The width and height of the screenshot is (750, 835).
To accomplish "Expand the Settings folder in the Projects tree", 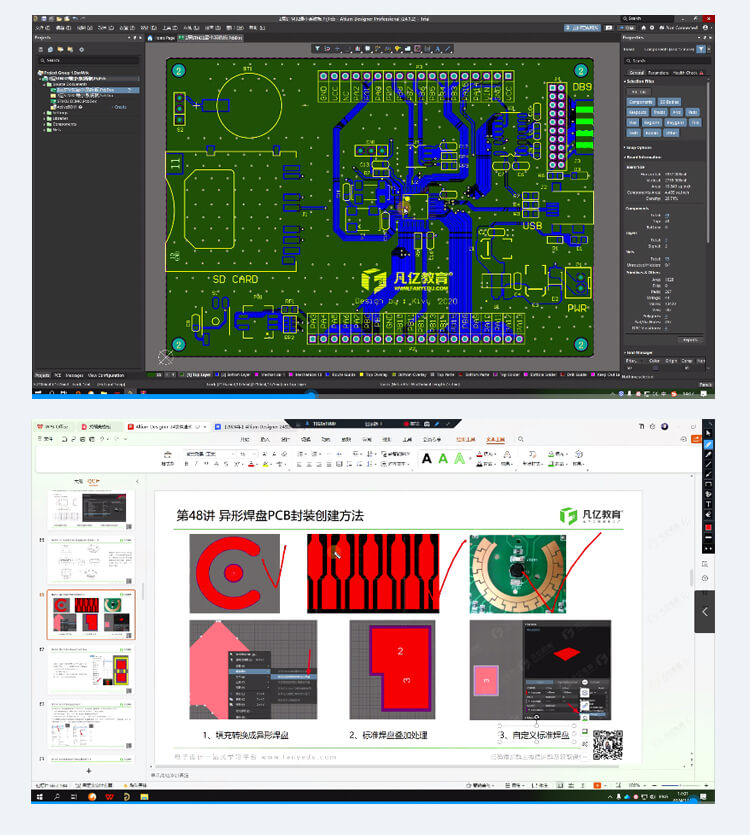I will tap(45, 112).
